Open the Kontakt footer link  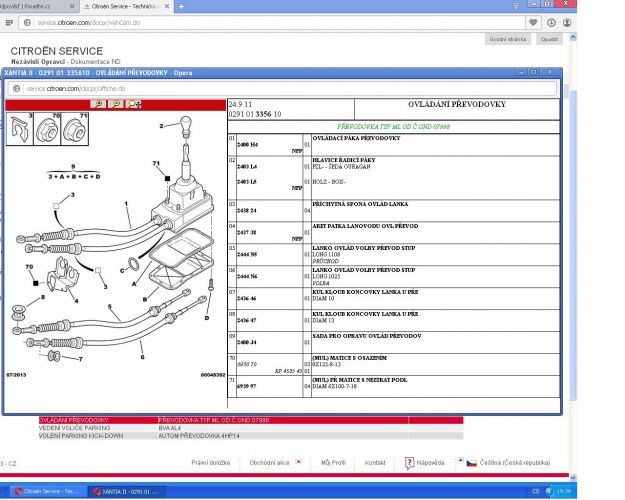coord(375,463)
